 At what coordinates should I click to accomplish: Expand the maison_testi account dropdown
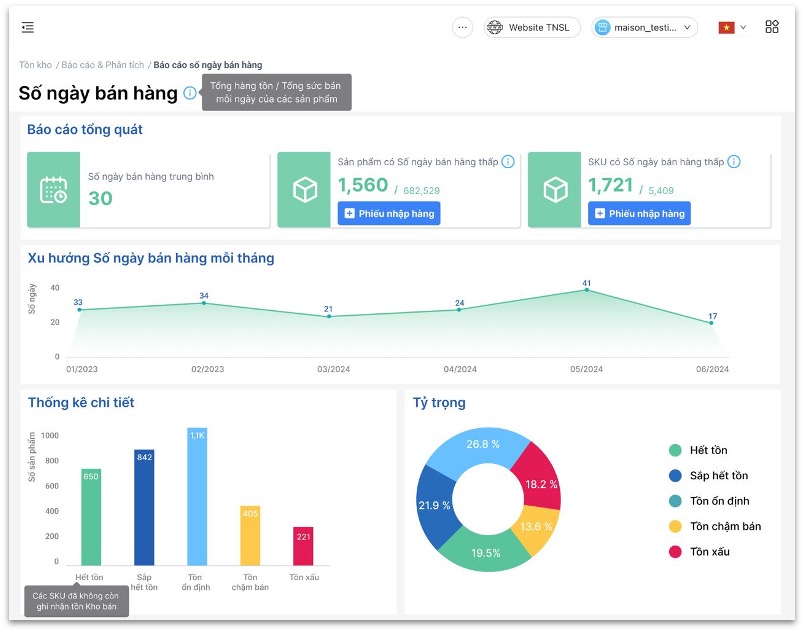pos(645,28)
